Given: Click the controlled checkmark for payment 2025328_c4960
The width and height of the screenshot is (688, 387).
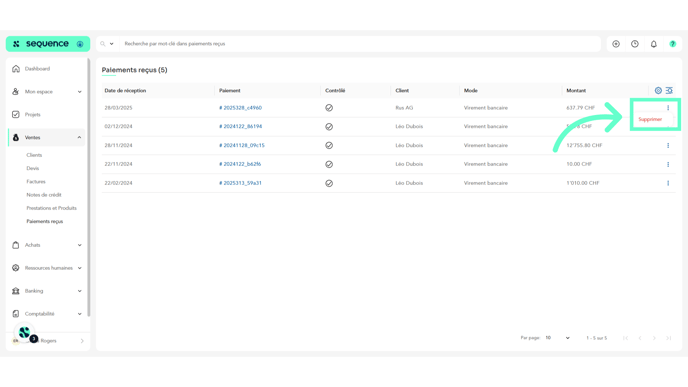Looking at the screenshot, I should 329,108.
